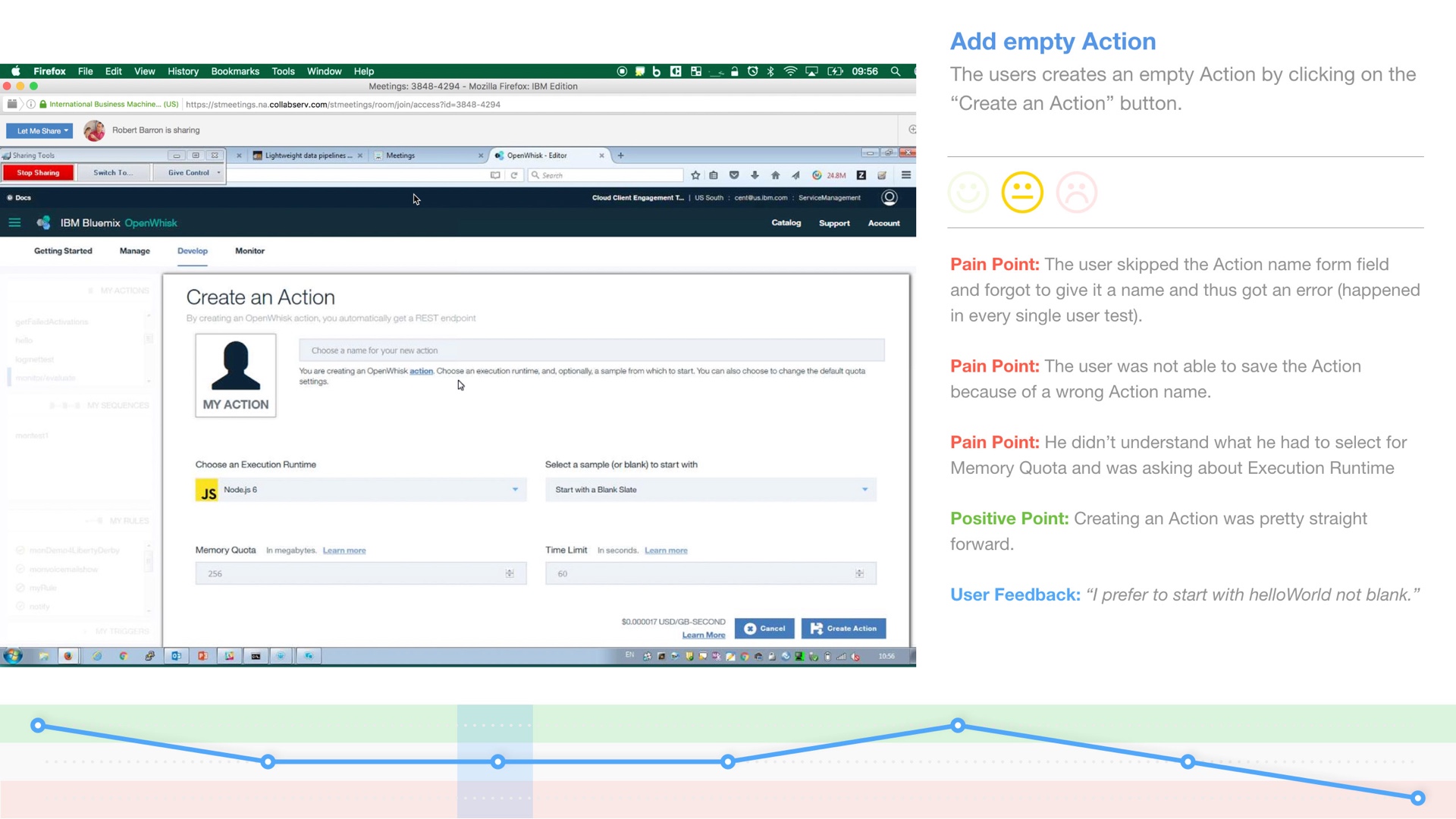Viewport: 1456px width, 819px height.
Task: Expand the Let Me Share dropdown
Action: pyautogui.click(x=39, y=131)
